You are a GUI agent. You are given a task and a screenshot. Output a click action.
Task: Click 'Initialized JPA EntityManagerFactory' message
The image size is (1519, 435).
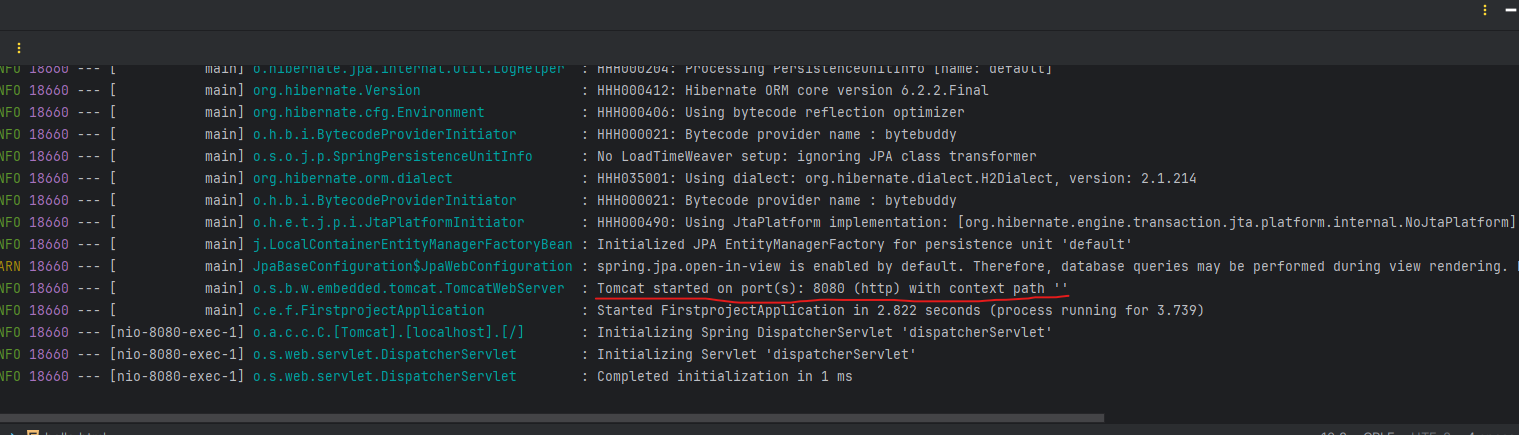click(864, 244)
